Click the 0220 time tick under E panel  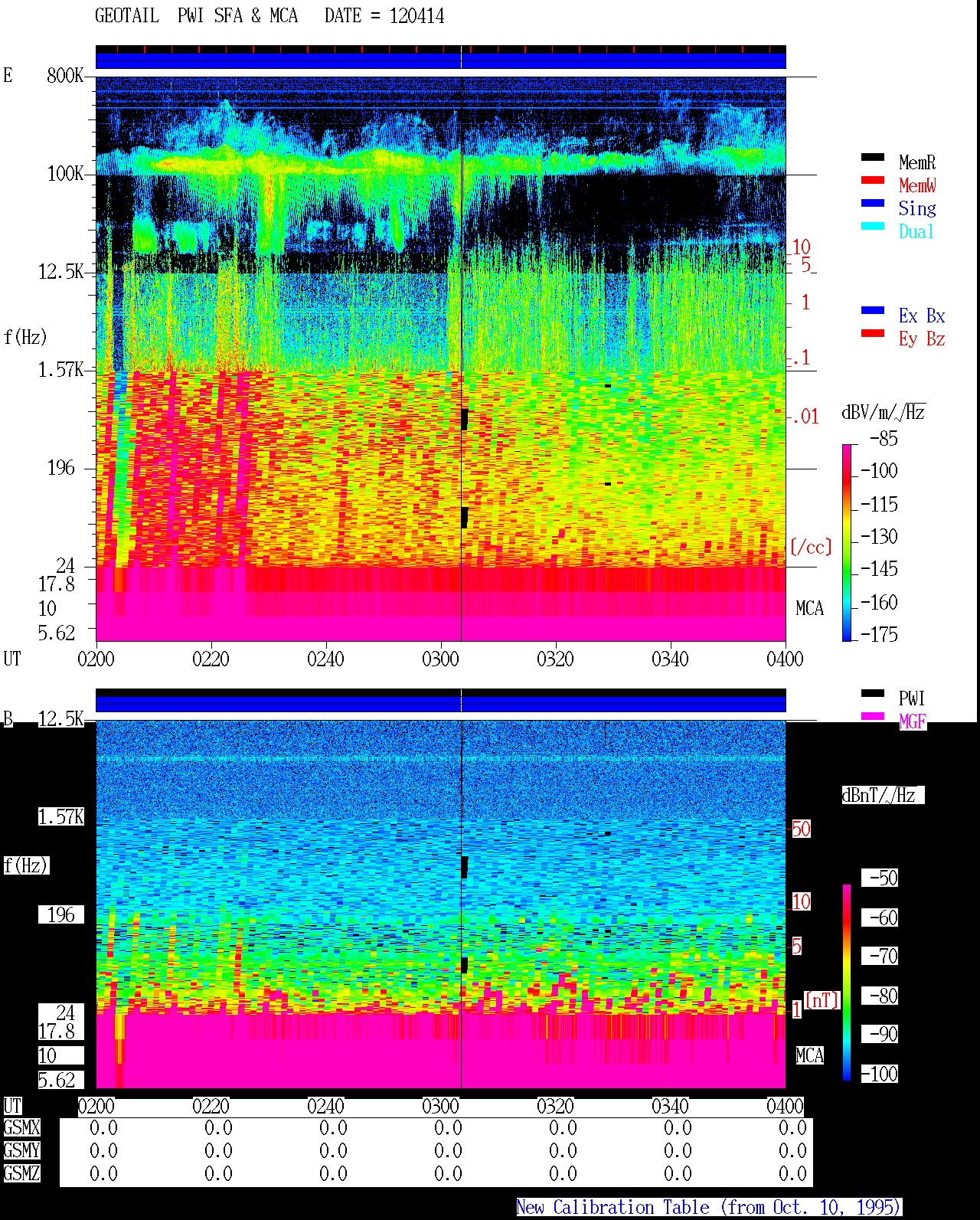click(211, 659)
